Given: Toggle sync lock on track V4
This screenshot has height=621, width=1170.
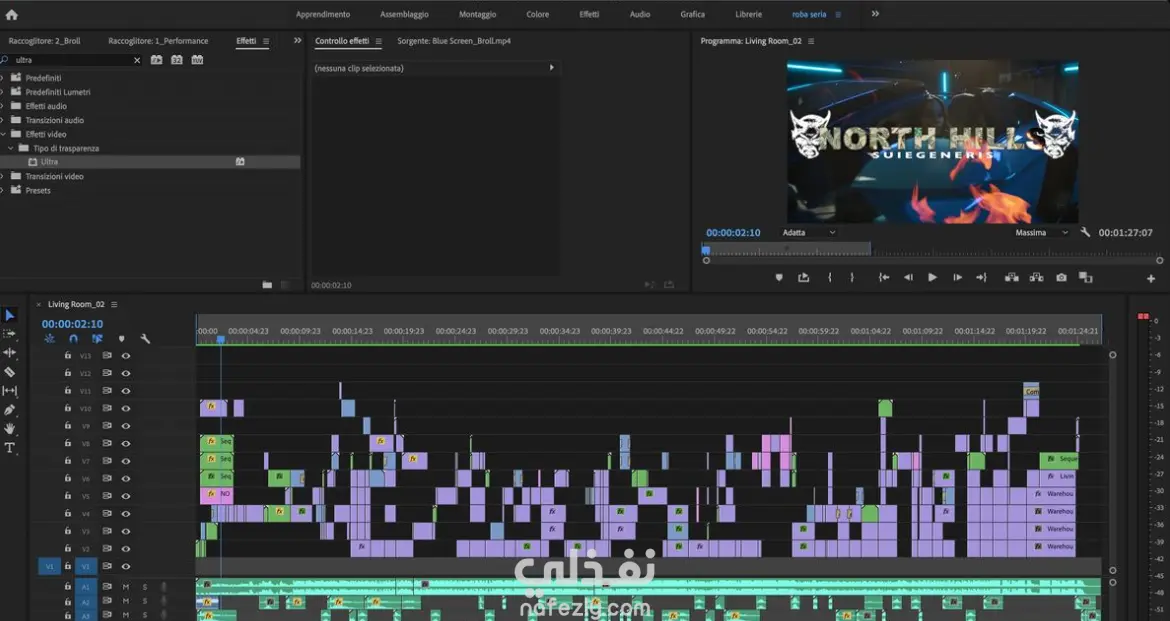Looking at the screenshot, I should tap(107, 514).
